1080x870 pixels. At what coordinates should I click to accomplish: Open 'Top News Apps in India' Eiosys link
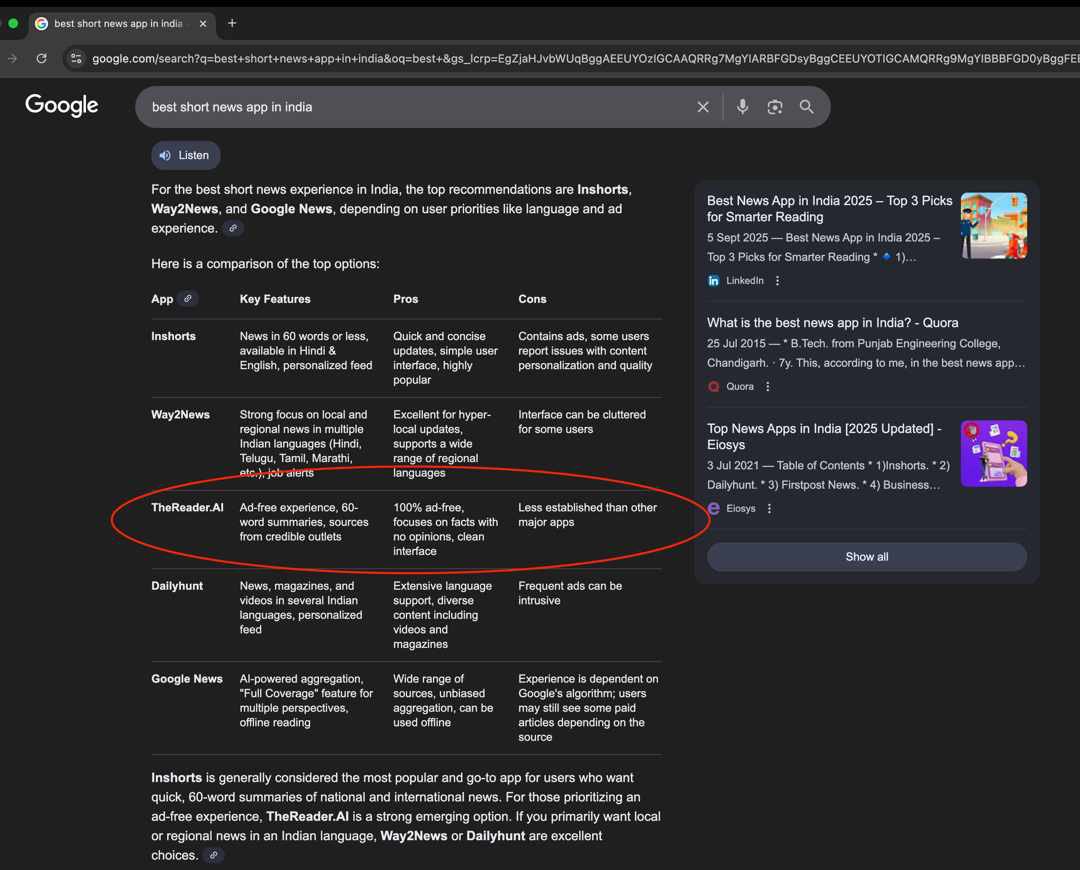pyautogui.click(x=824, y=436)
